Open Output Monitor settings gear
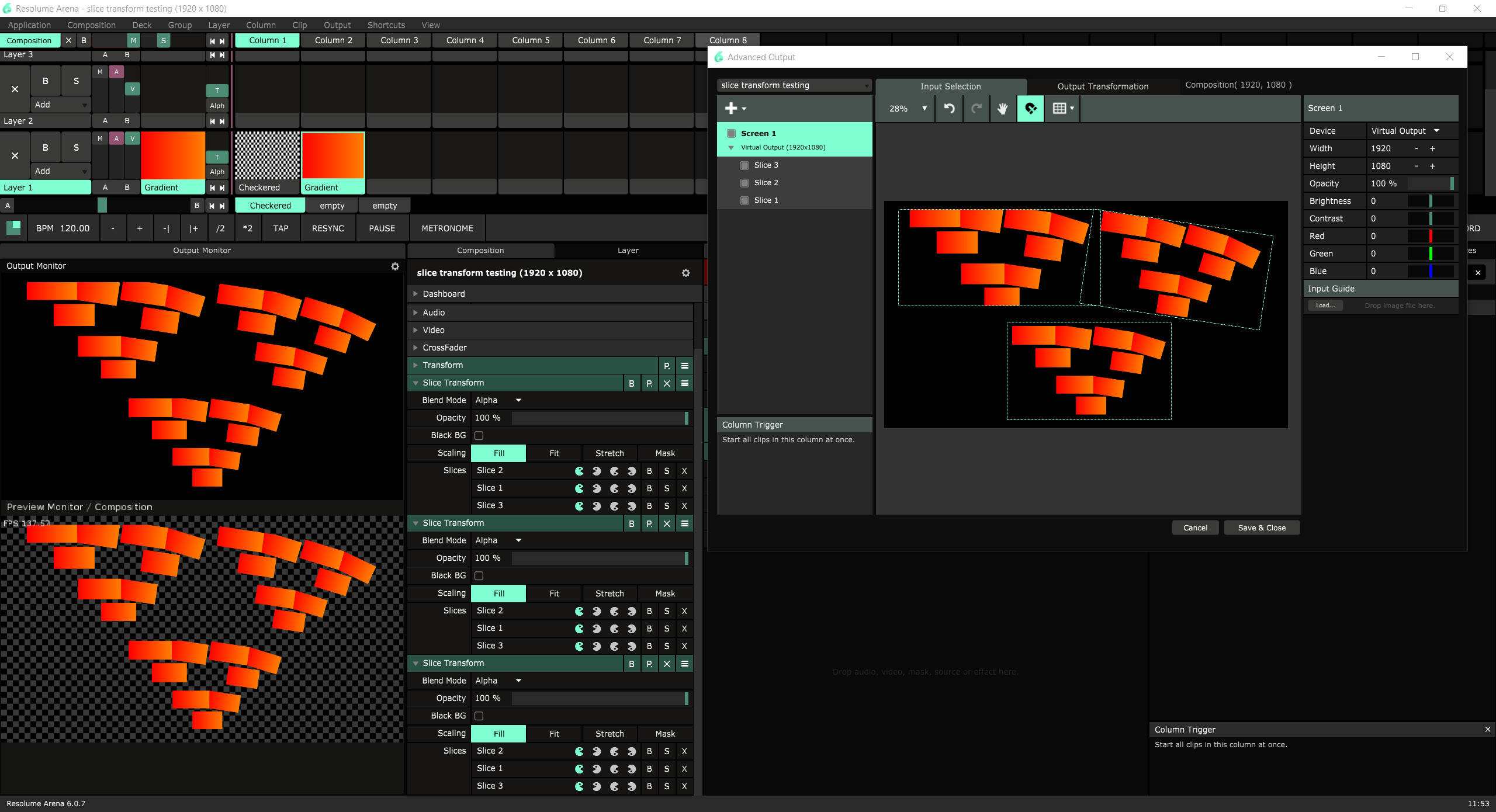This screenshot has height=812, width=1496. coord(395,266)
